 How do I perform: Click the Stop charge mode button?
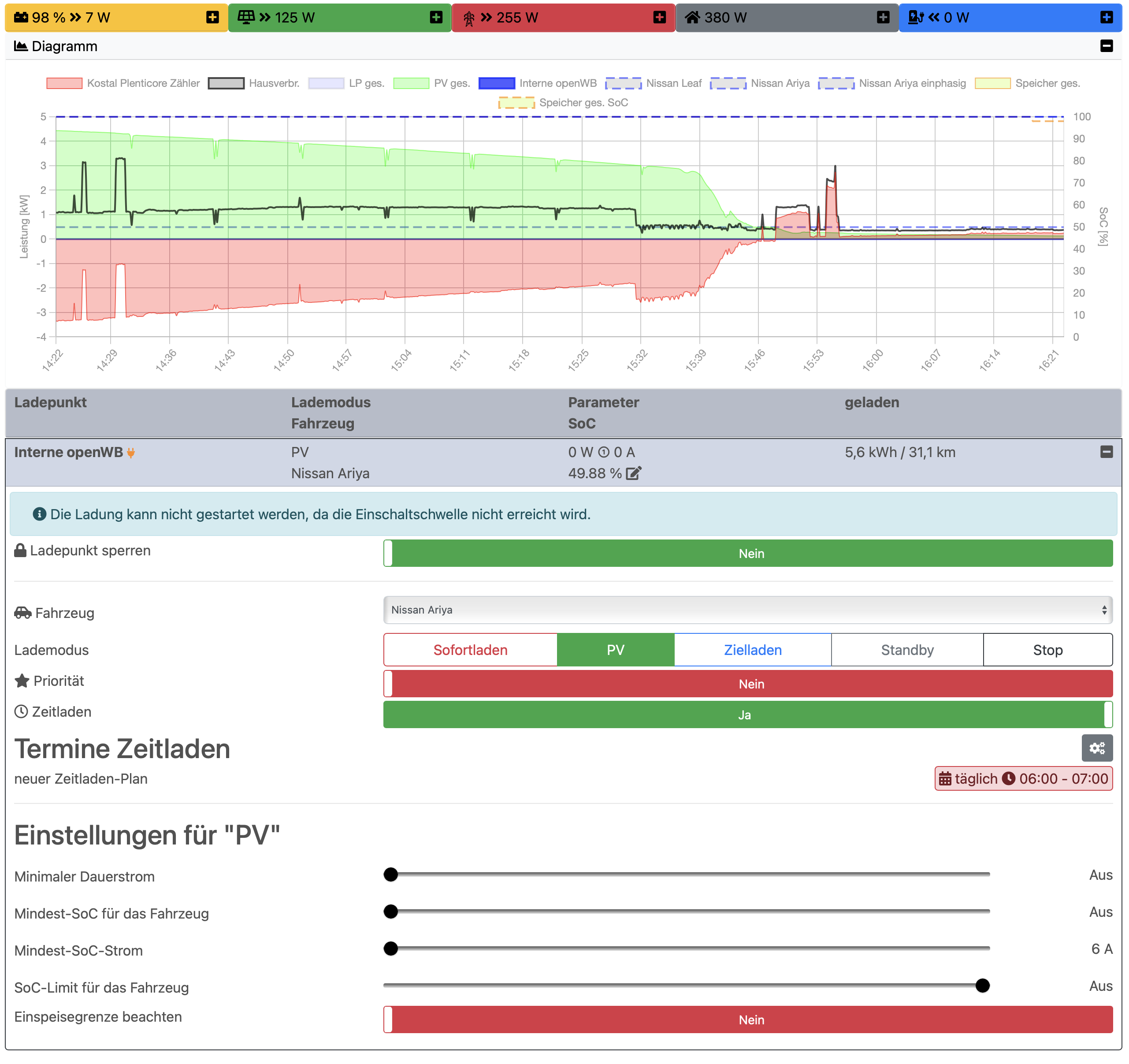(1047, 650)
